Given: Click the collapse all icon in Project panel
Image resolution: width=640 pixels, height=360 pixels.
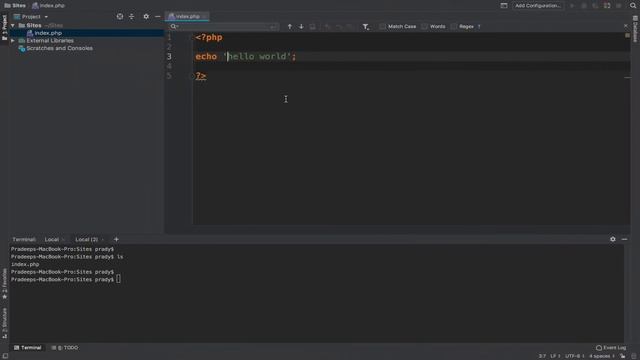Looking at the screenshot, I should point(131,17).
